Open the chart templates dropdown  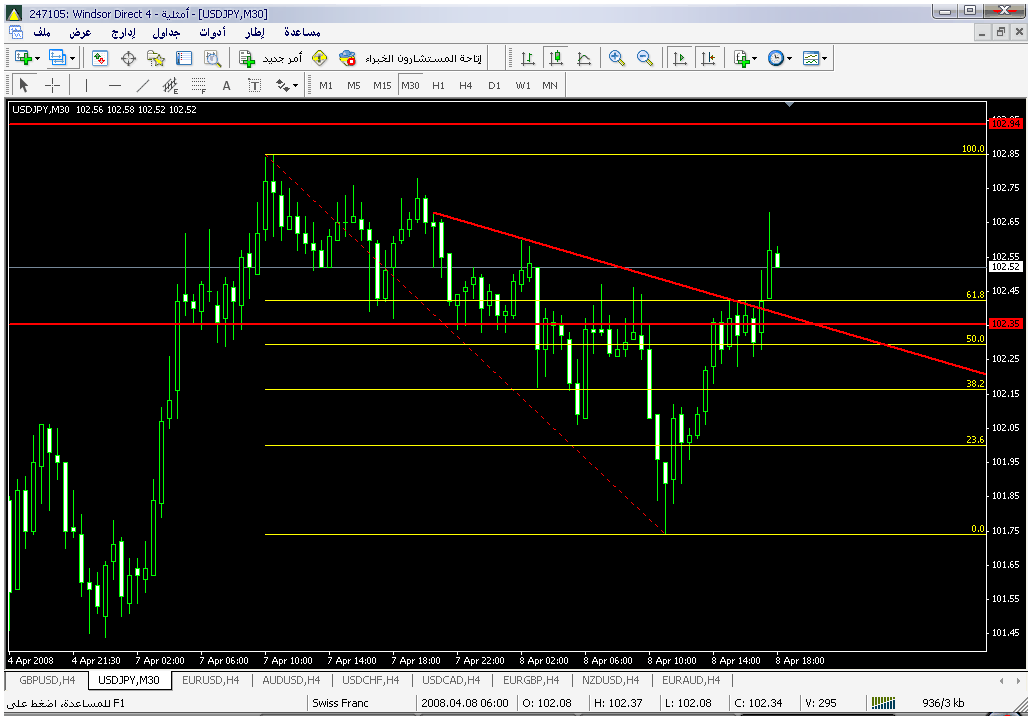click(824, 59)
